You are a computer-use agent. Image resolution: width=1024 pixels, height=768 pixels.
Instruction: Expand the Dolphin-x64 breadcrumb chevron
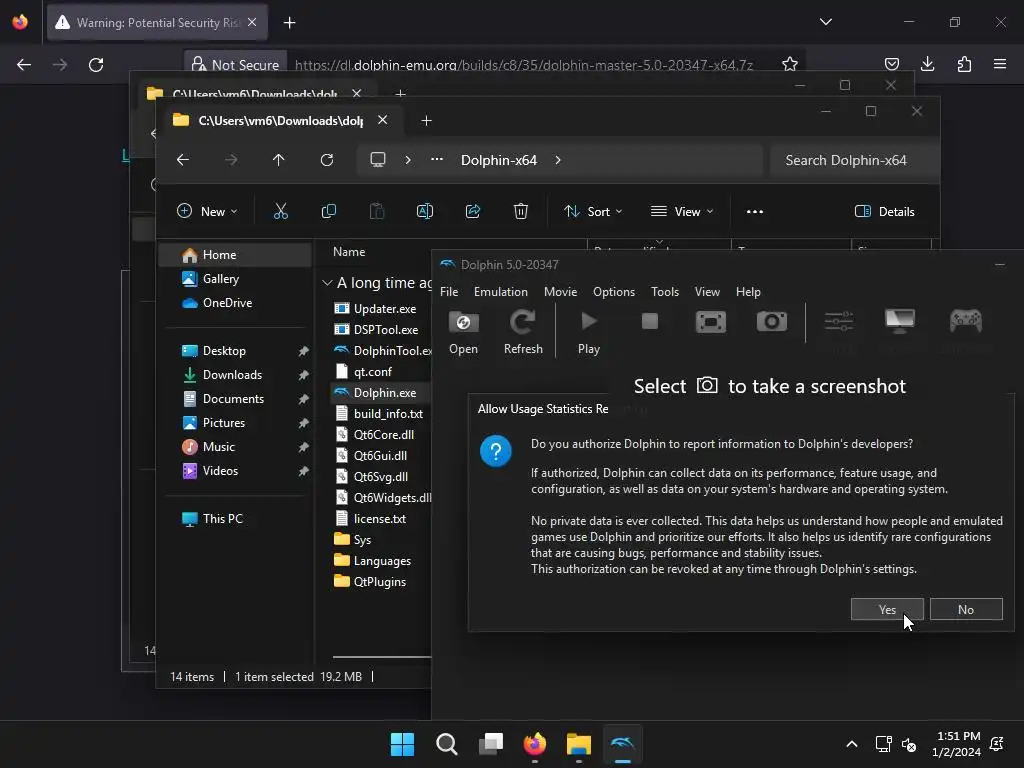[558, 160]
